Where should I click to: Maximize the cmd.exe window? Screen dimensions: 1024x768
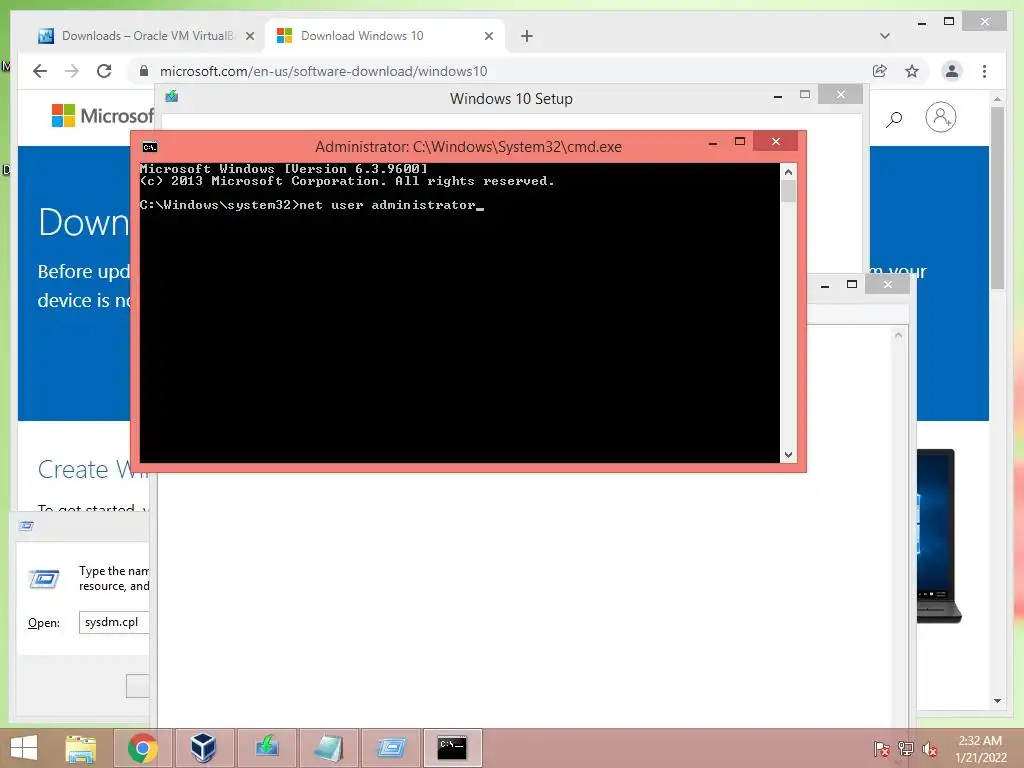click(x=740, y=142)
